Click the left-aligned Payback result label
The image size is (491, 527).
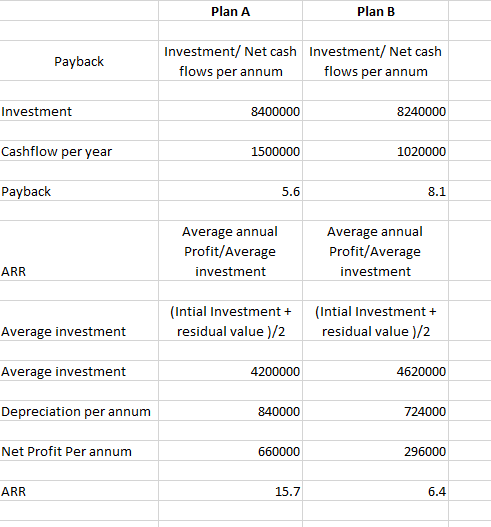coord(26,192)
